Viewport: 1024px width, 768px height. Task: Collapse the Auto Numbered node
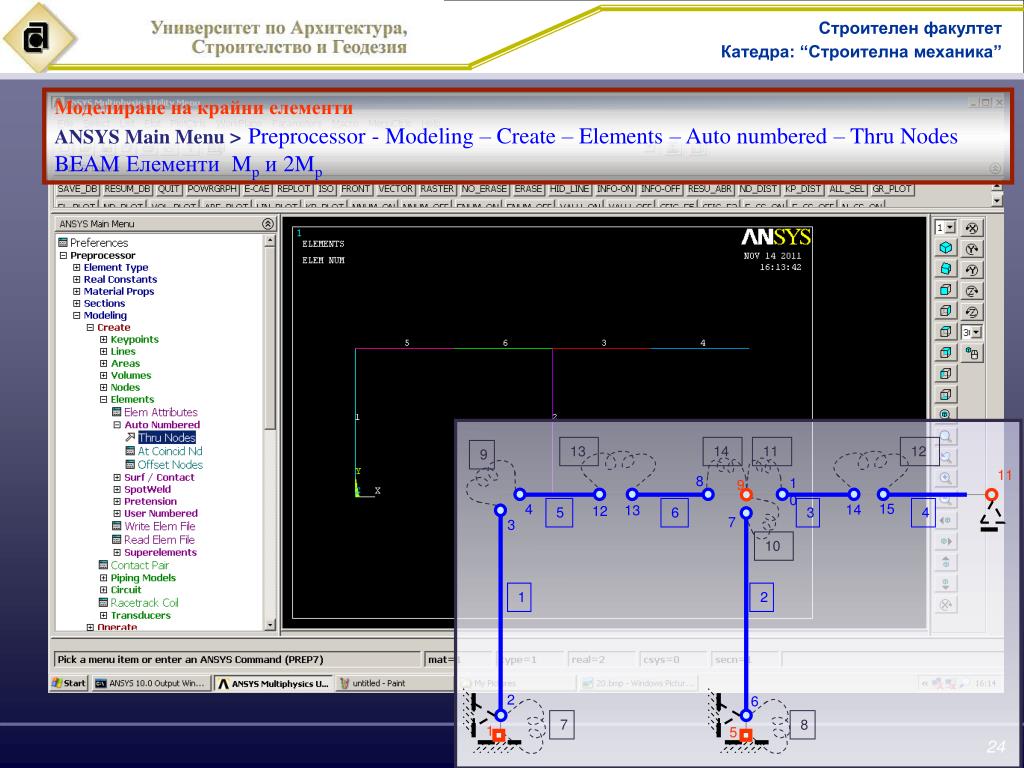point(117,424)
